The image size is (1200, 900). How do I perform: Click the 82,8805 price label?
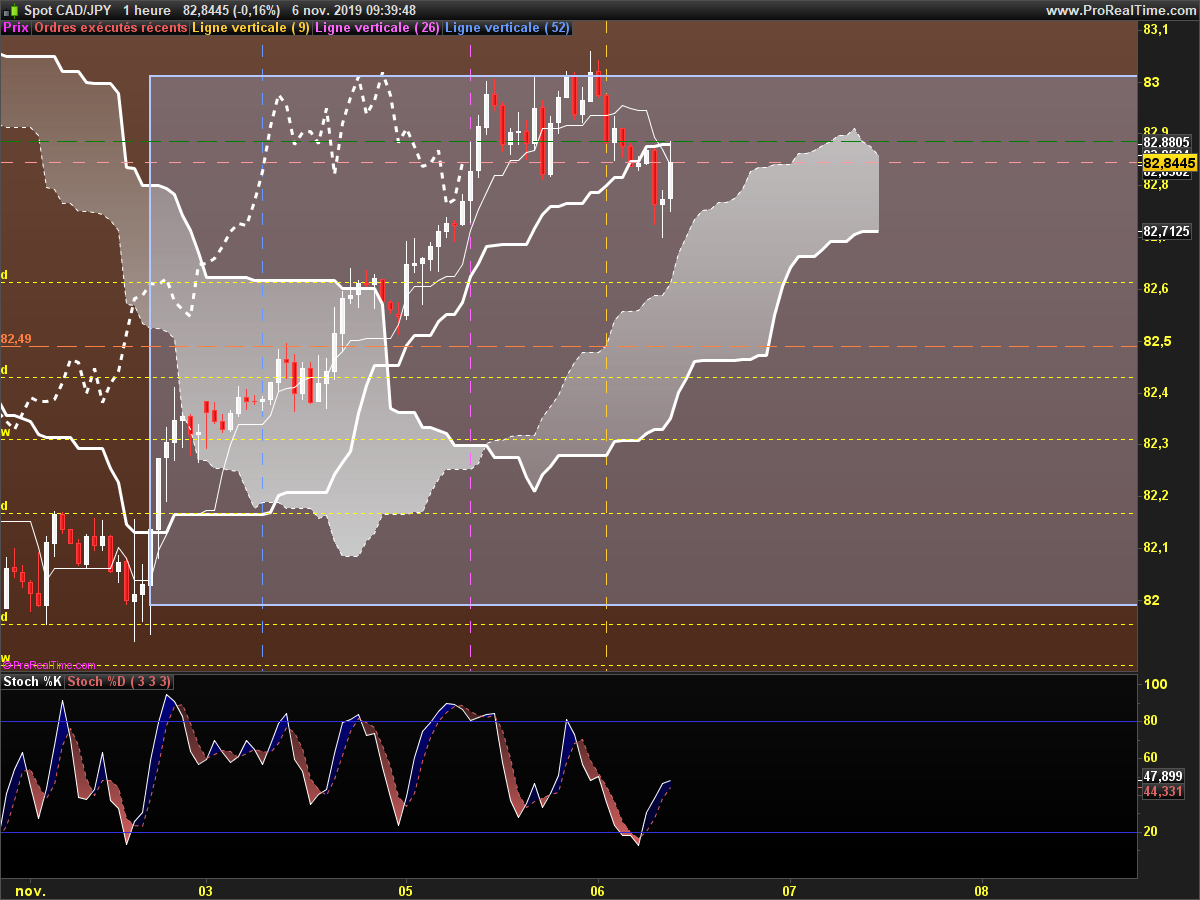1166,143
